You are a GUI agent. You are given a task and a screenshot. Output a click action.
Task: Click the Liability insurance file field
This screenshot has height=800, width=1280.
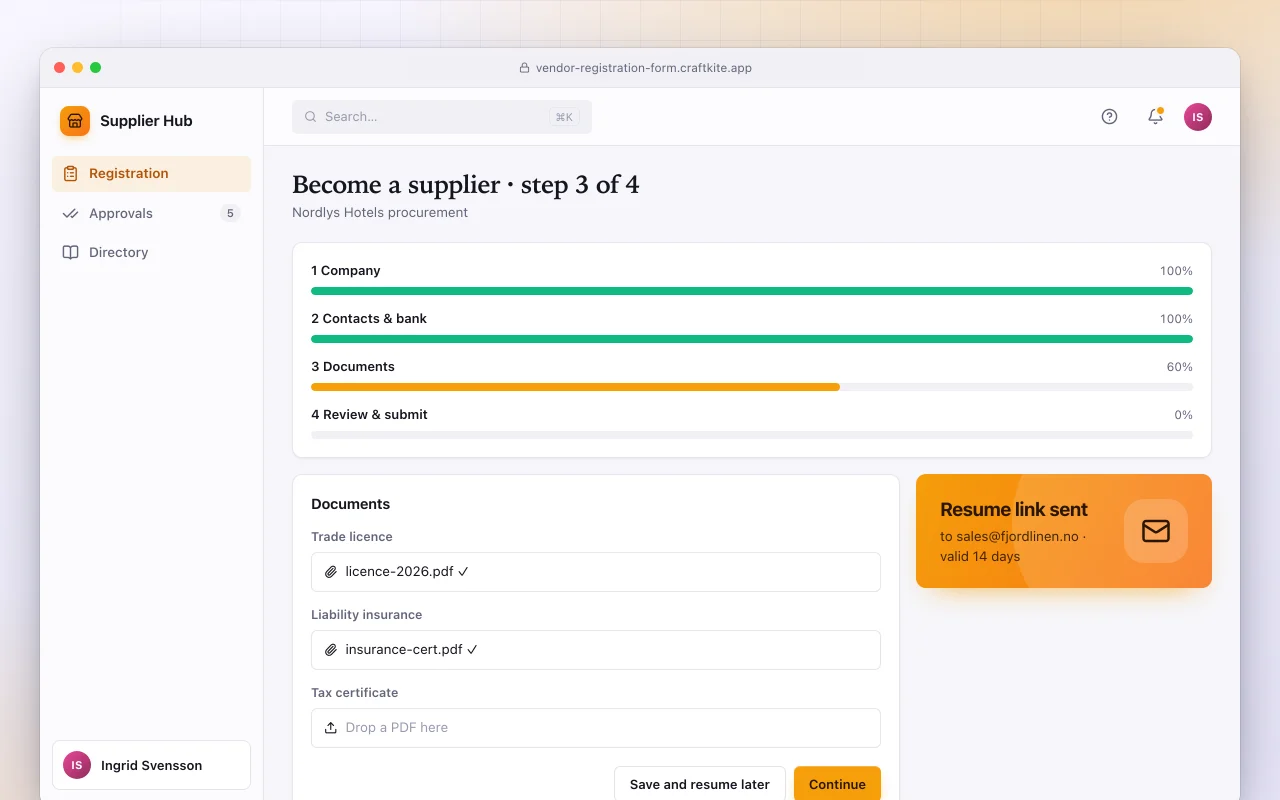coord(596,650)
